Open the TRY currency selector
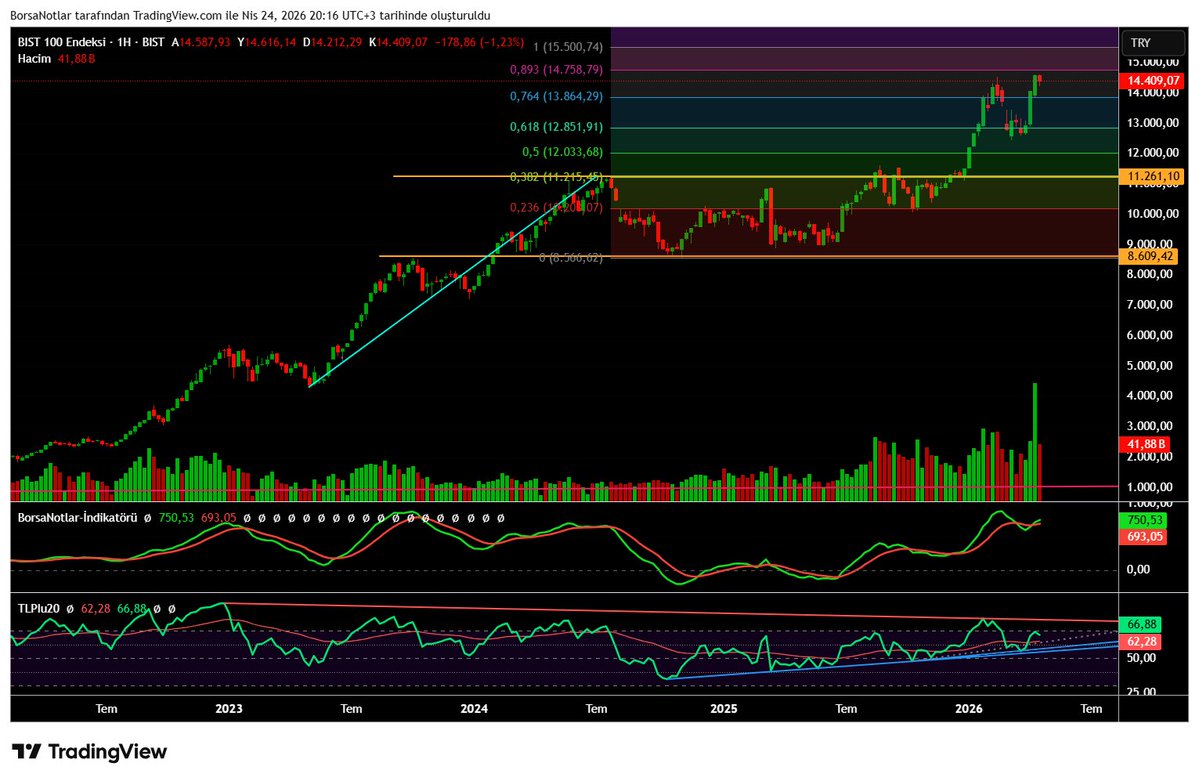This screenshot has height=781, width=1199. pos(1152,42)
